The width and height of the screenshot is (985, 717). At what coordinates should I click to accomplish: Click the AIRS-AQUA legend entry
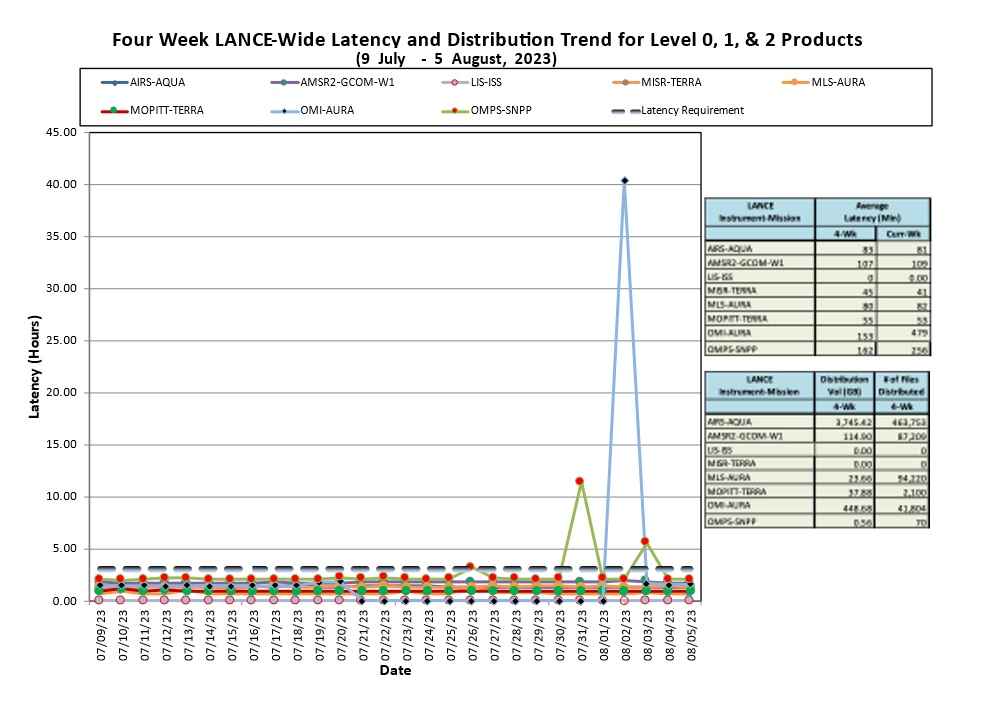[x=143, y=82]
